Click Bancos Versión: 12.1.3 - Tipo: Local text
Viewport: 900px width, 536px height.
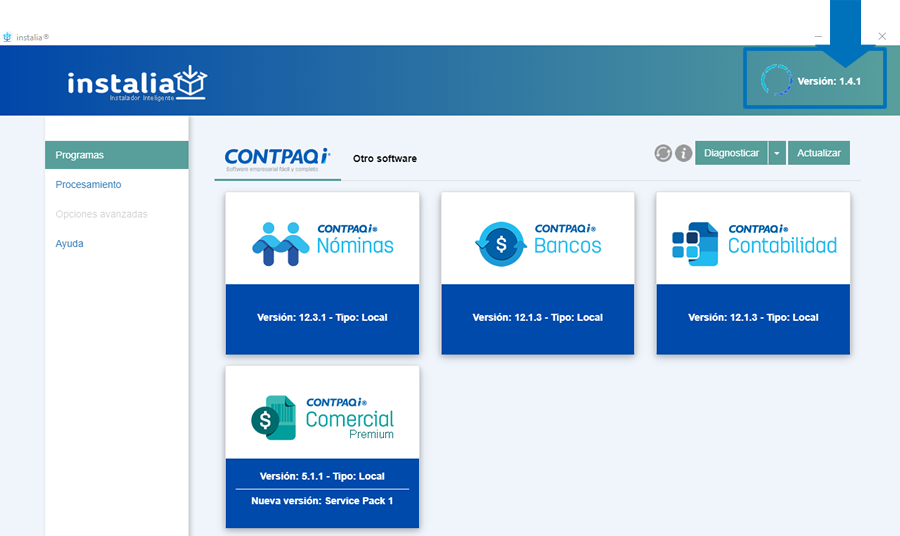point(538,317)
